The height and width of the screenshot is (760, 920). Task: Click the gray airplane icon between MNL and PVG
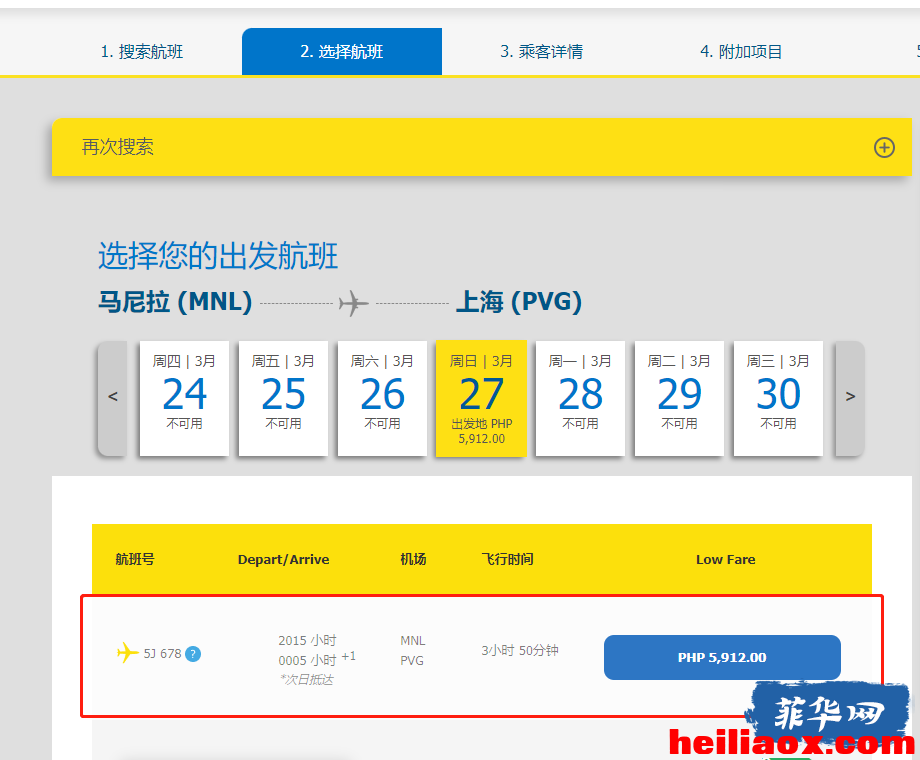pos(353,303)
